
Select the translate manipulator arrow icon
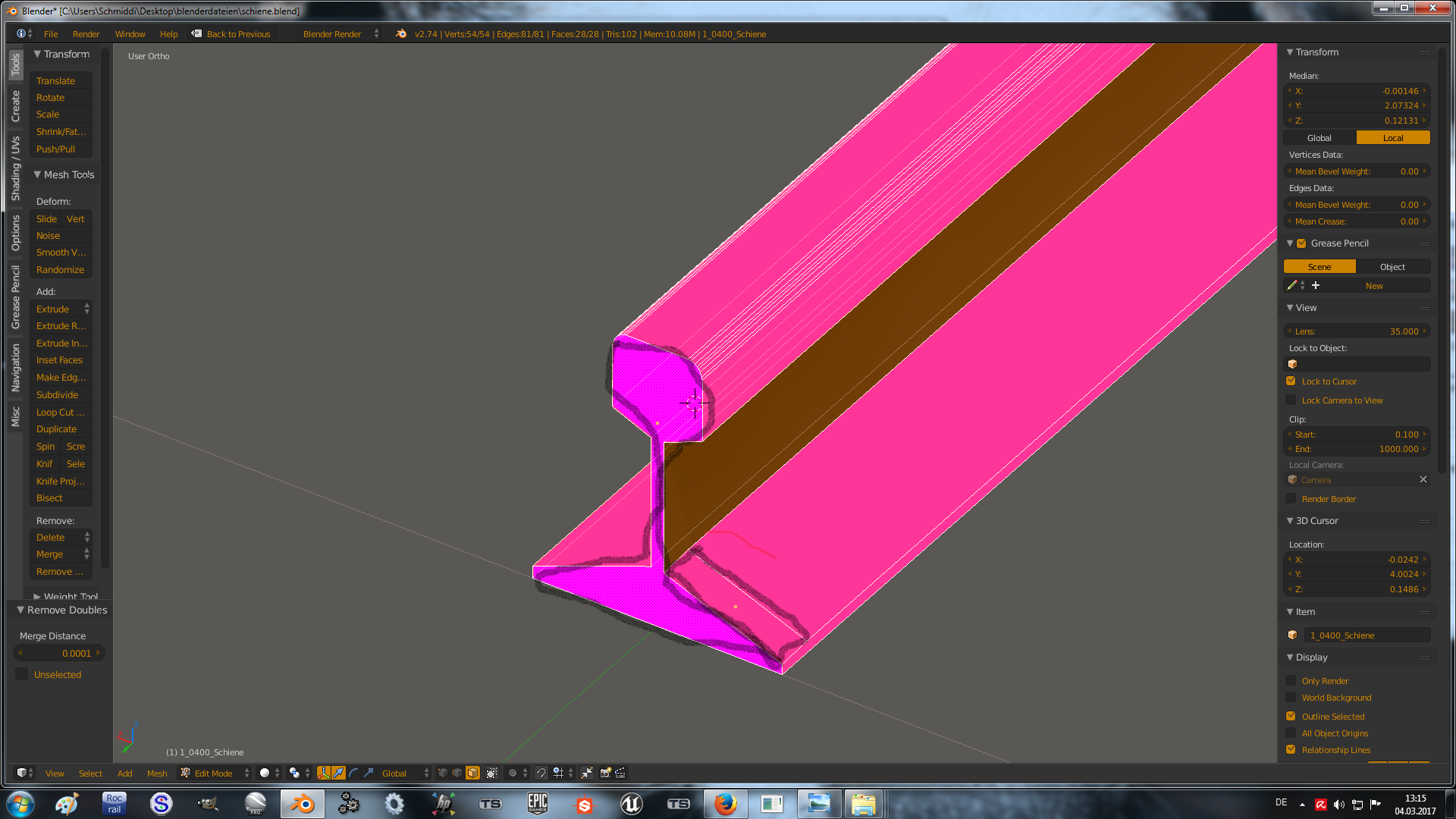[x=338, y=773]
